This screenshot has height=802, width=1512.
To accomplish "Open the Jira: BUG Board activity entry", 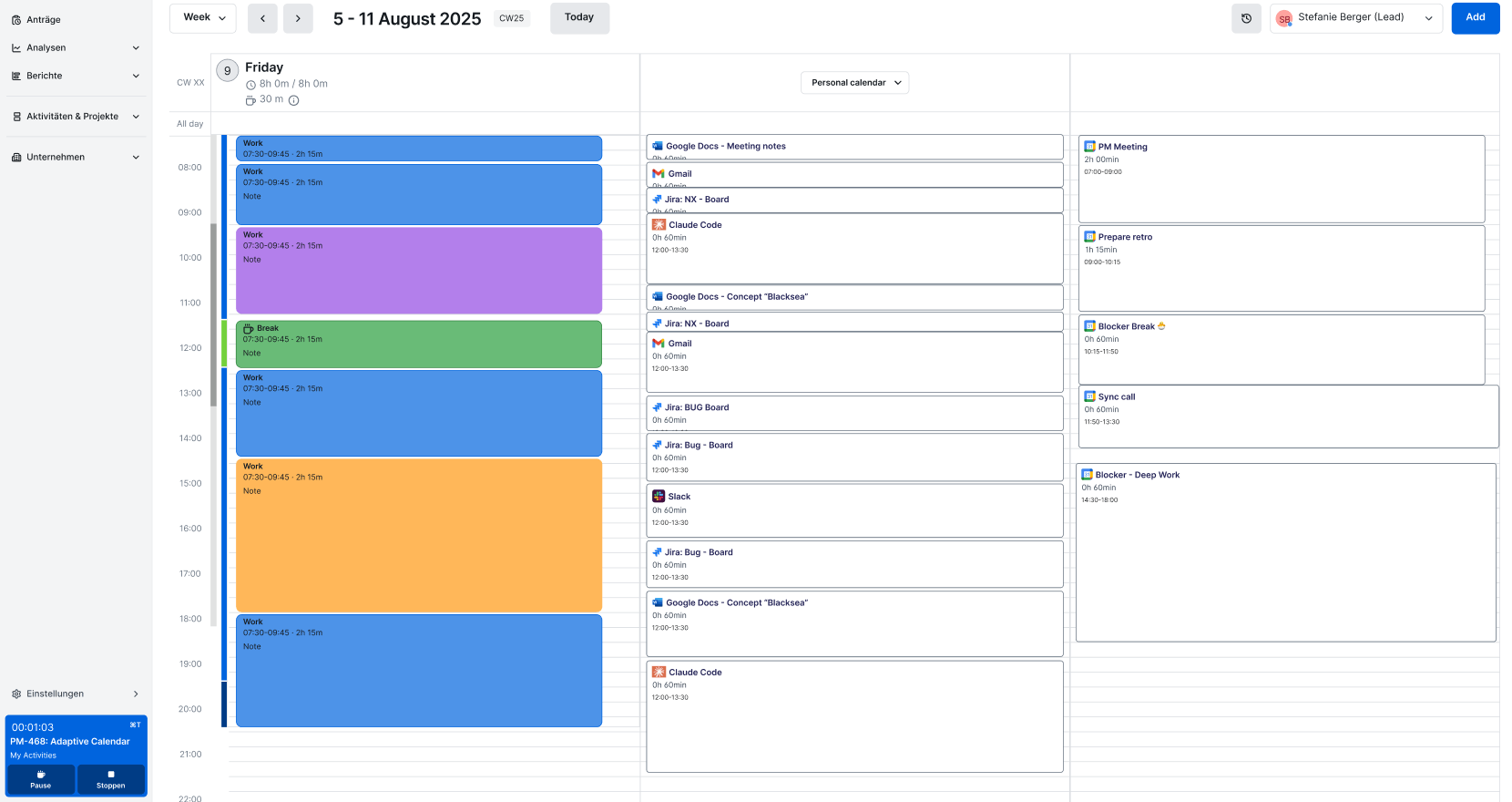I will click(x=854, y=413).
